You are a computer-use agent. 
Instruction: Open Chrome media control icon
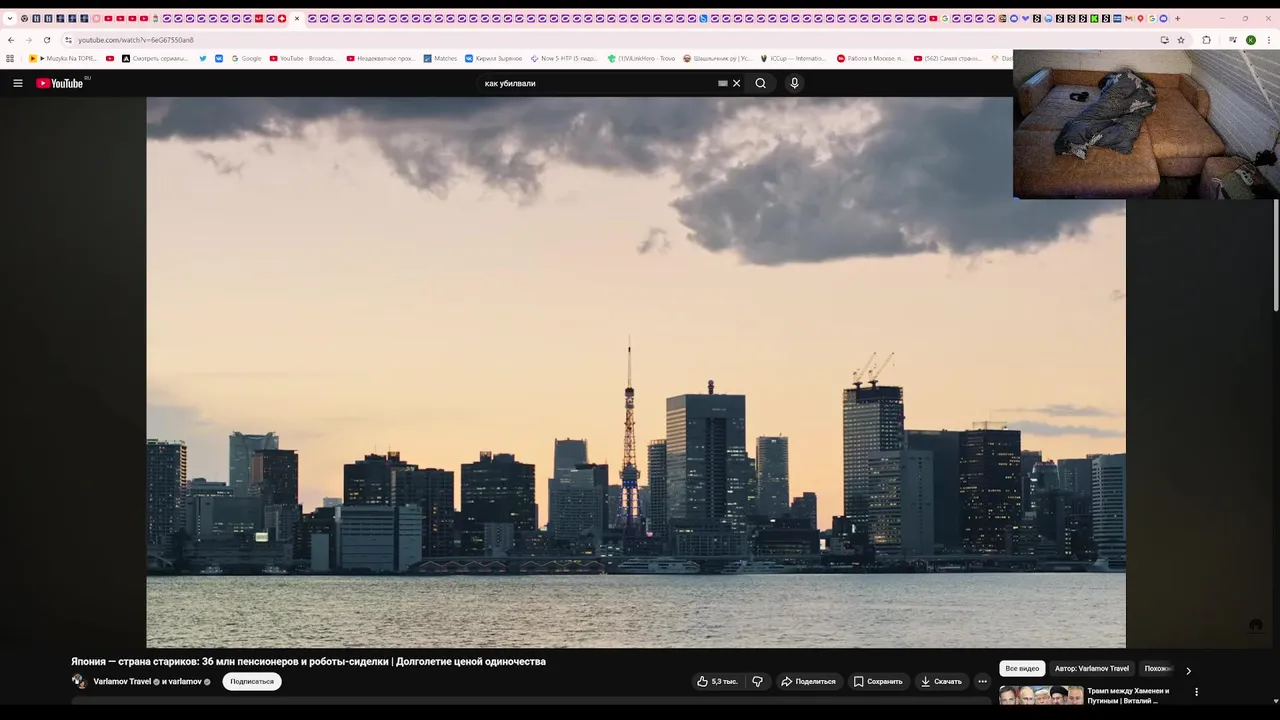pos(1233,40)
